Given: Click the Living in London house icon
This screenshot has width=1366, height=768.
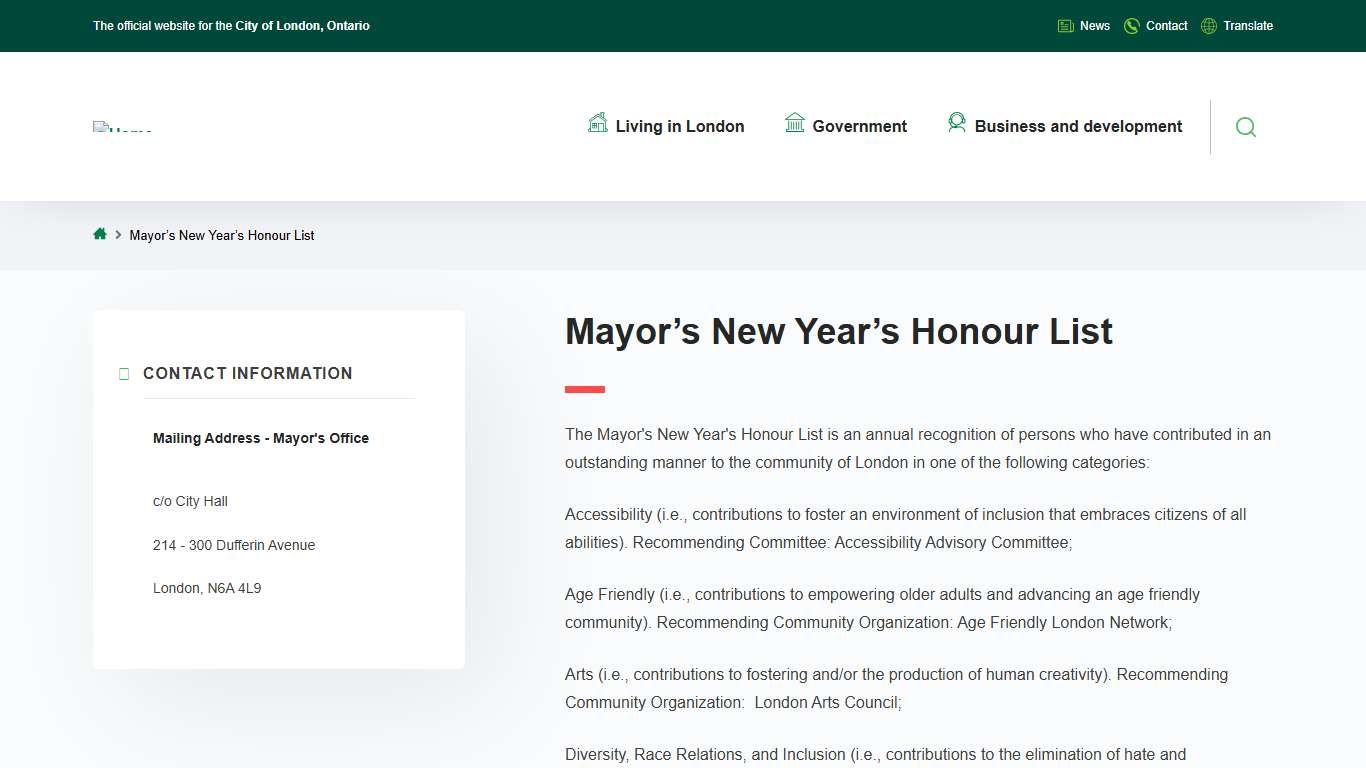Looking at the screenshot, I should pyautogui.click(x=597, y=122).
